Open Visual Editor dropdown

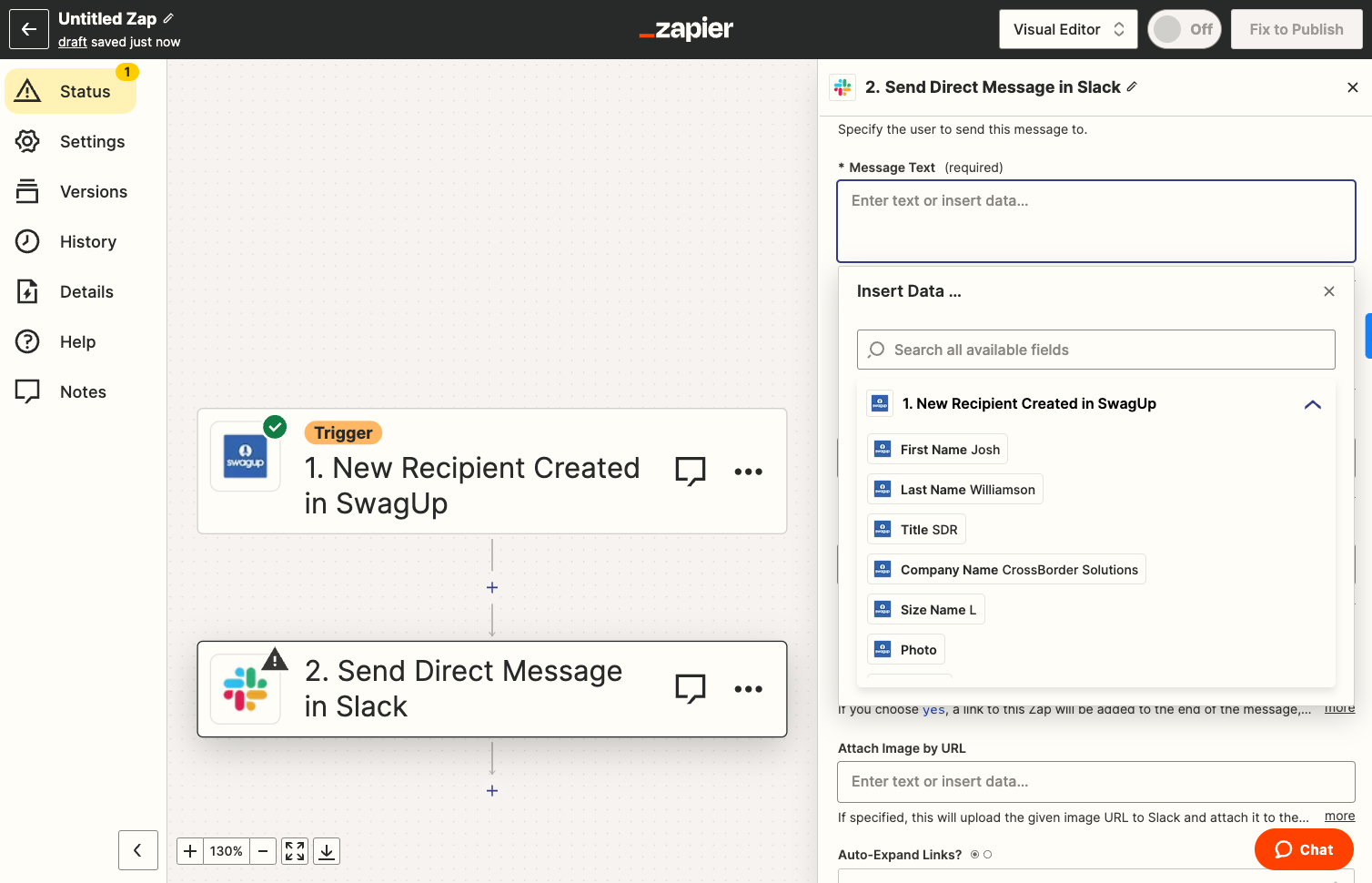[1069, 29]
